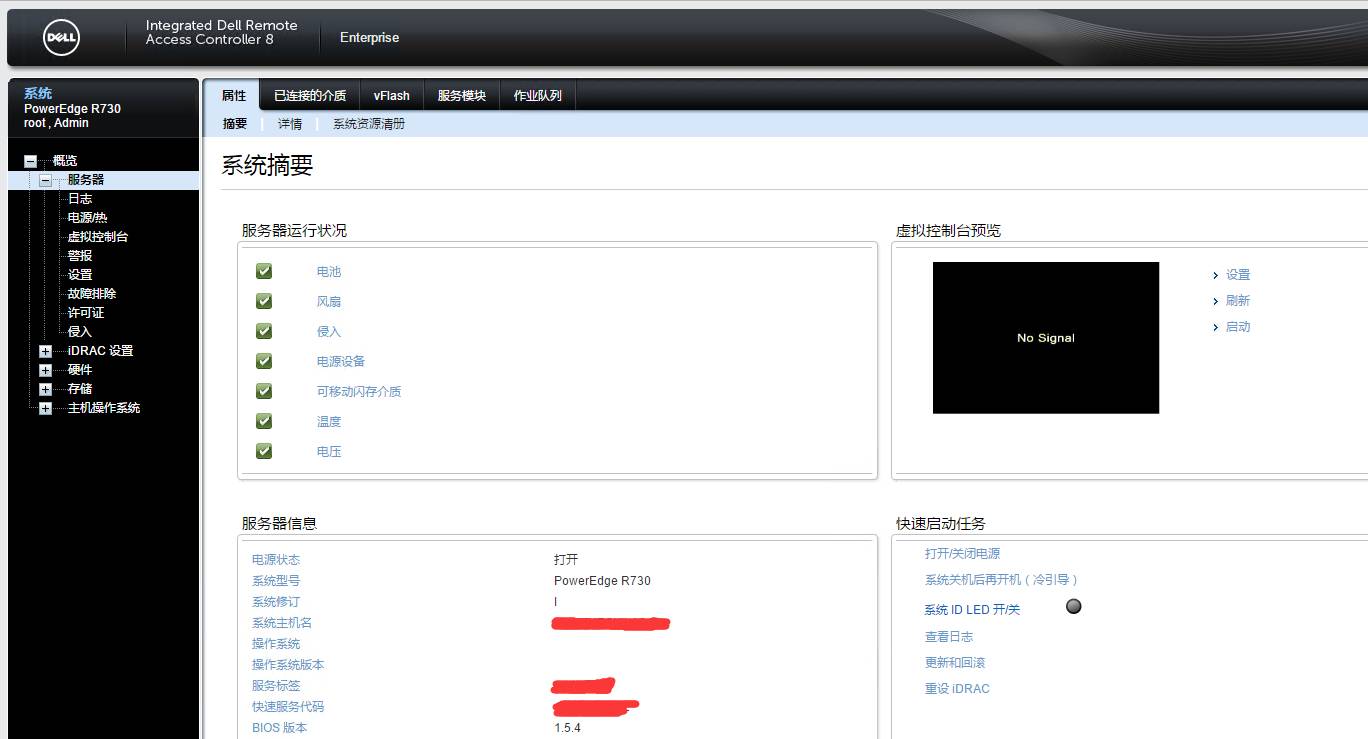The height and width of the screenshot is (739, 1368).
Task: Open 警报 in the navigation tree
Action: click(80, 256)
